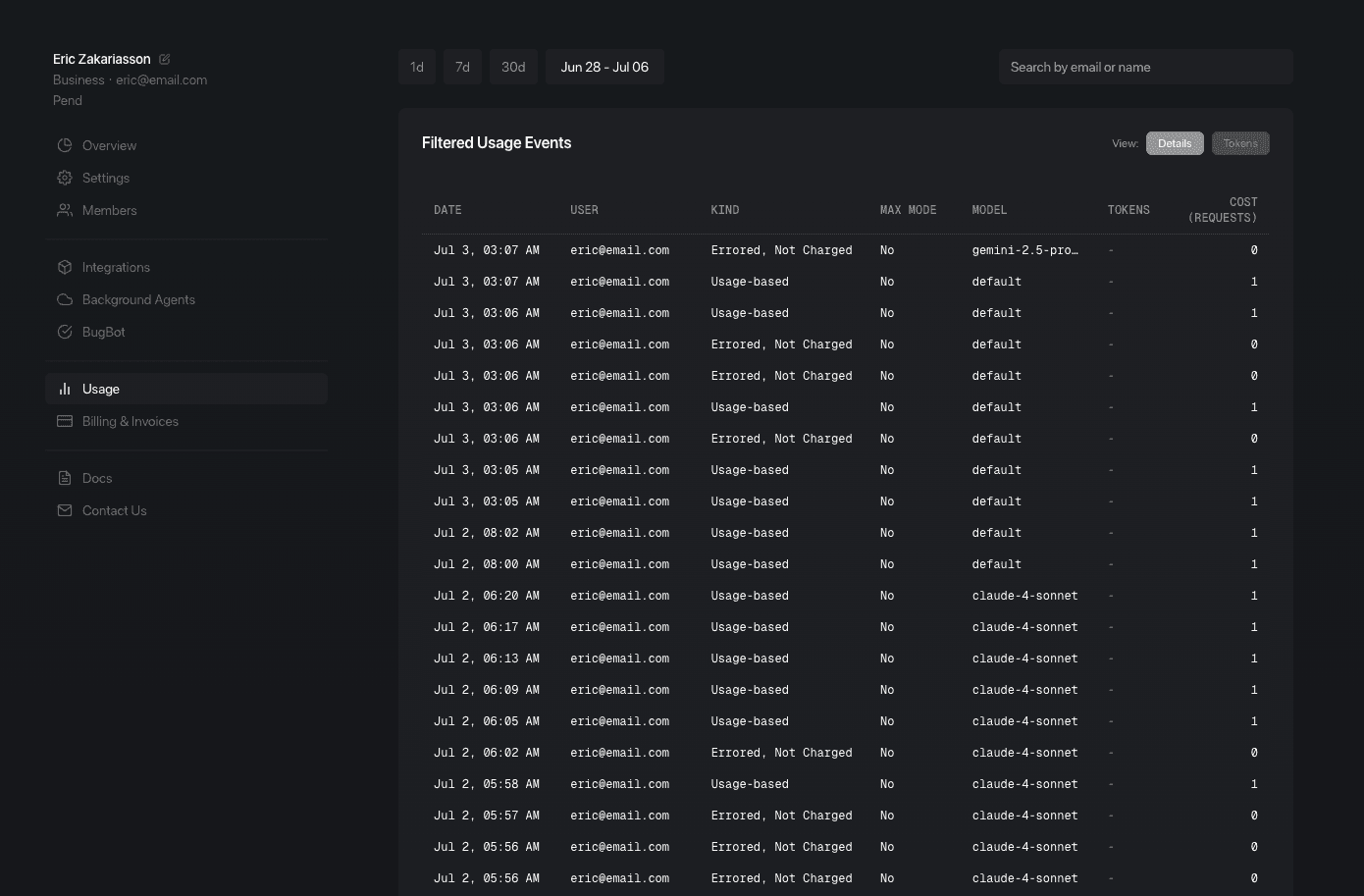Click the search by email or name field
The width and height of the screenshot is (1364, 896).
point(1145,67)
